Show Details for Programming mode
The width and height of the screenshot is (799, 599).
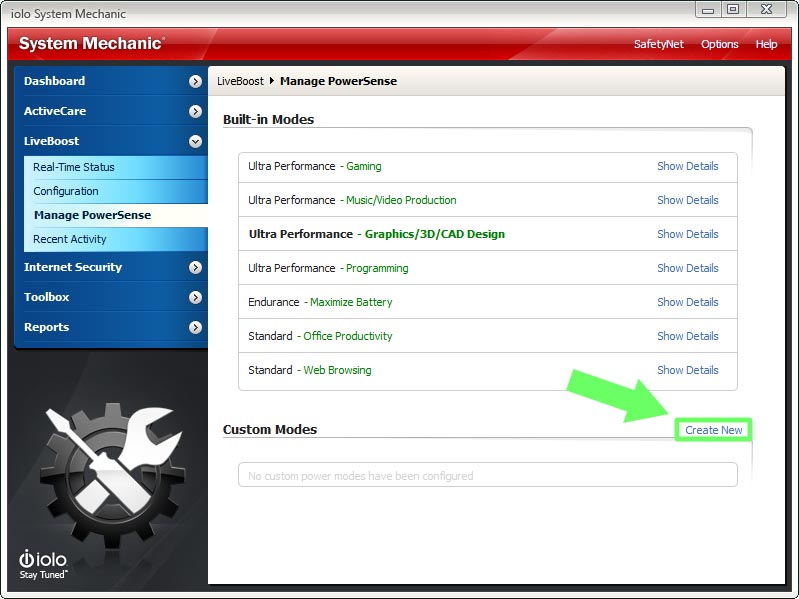687,268
